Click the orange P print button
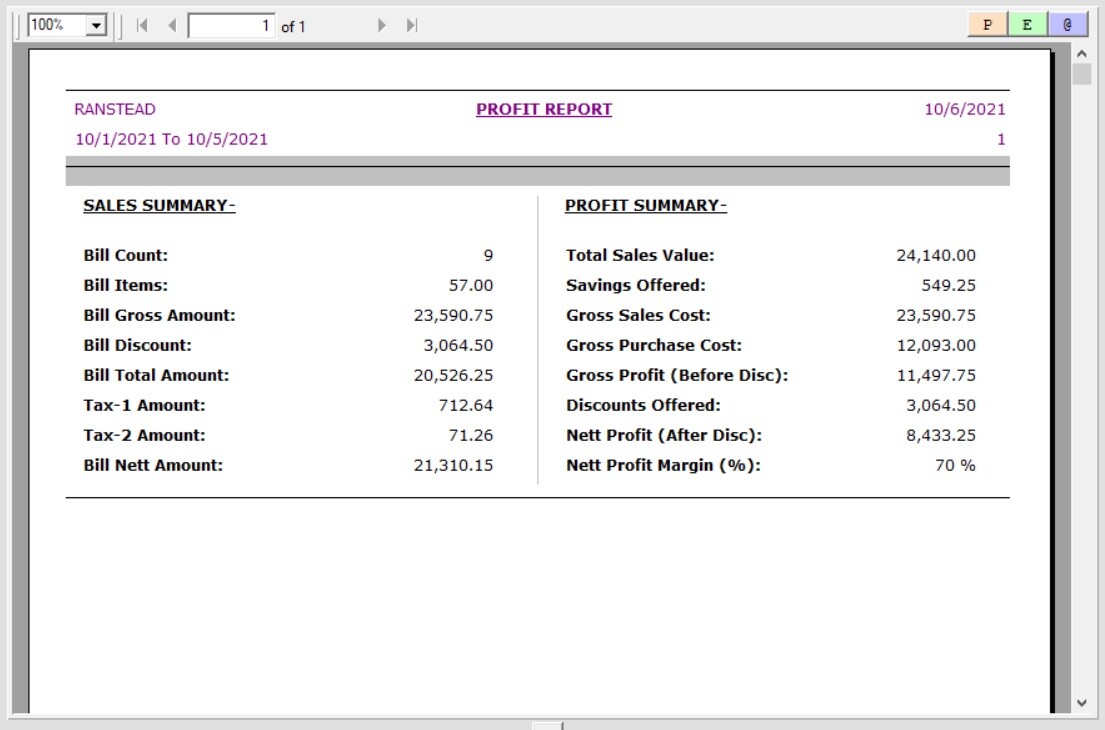This screenshot has height=730, width=1105. pyautogui.click(x=987, y=25)
